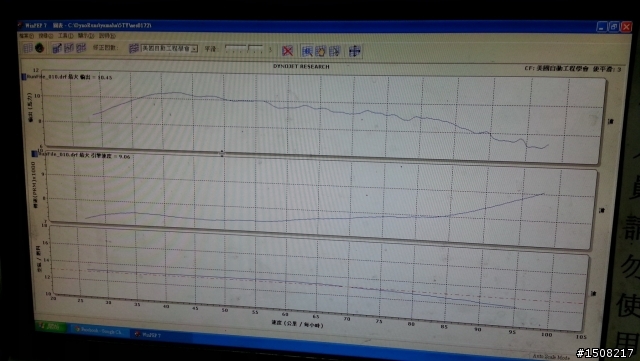This screenshot has width=640, height=361.
Task: Click the CF: 美國自動工程學會 status text
Action: pyautogui.click(x=556, y=69)
